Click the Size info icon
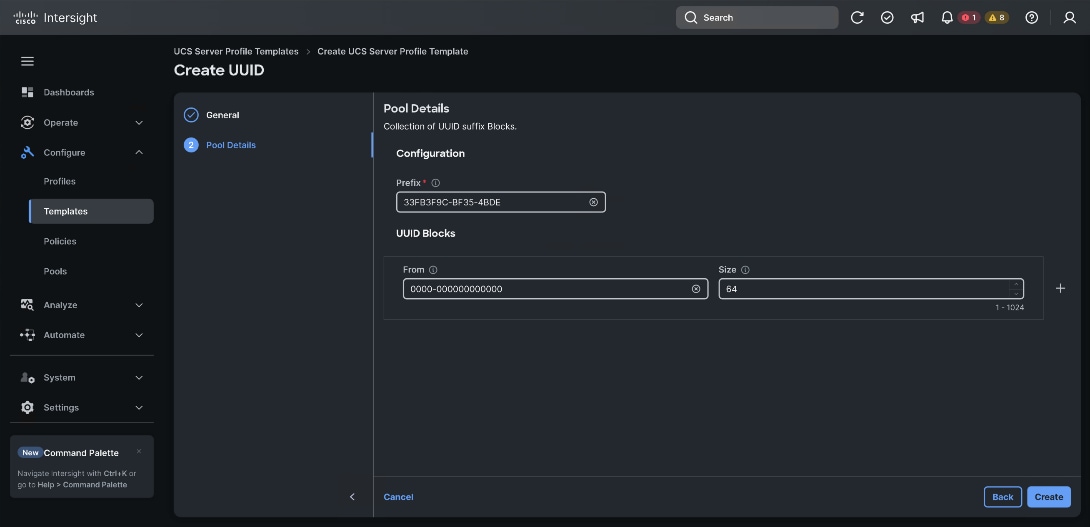The width and height of the screenshot is (1090, 527). [745, 270]
